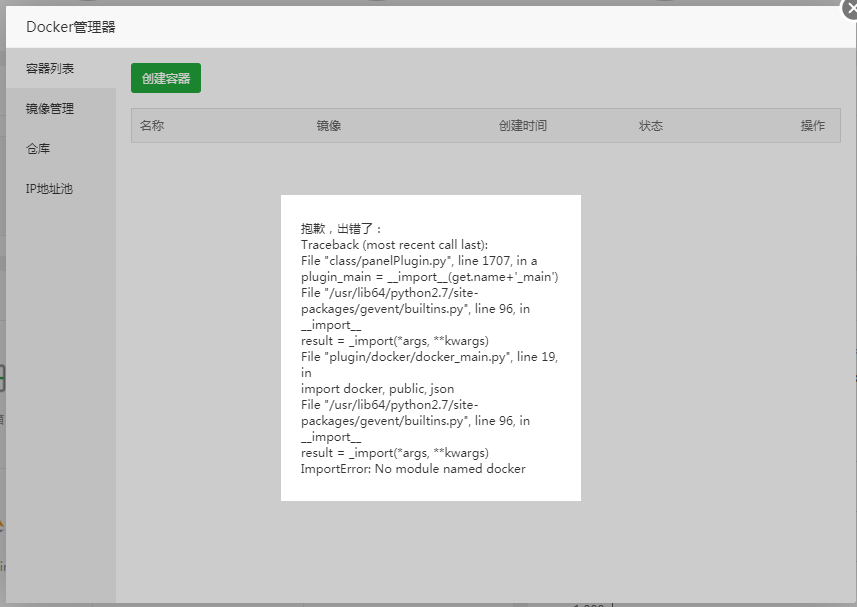
Task: Click the 状态 column header
Action: coord(651,126)
